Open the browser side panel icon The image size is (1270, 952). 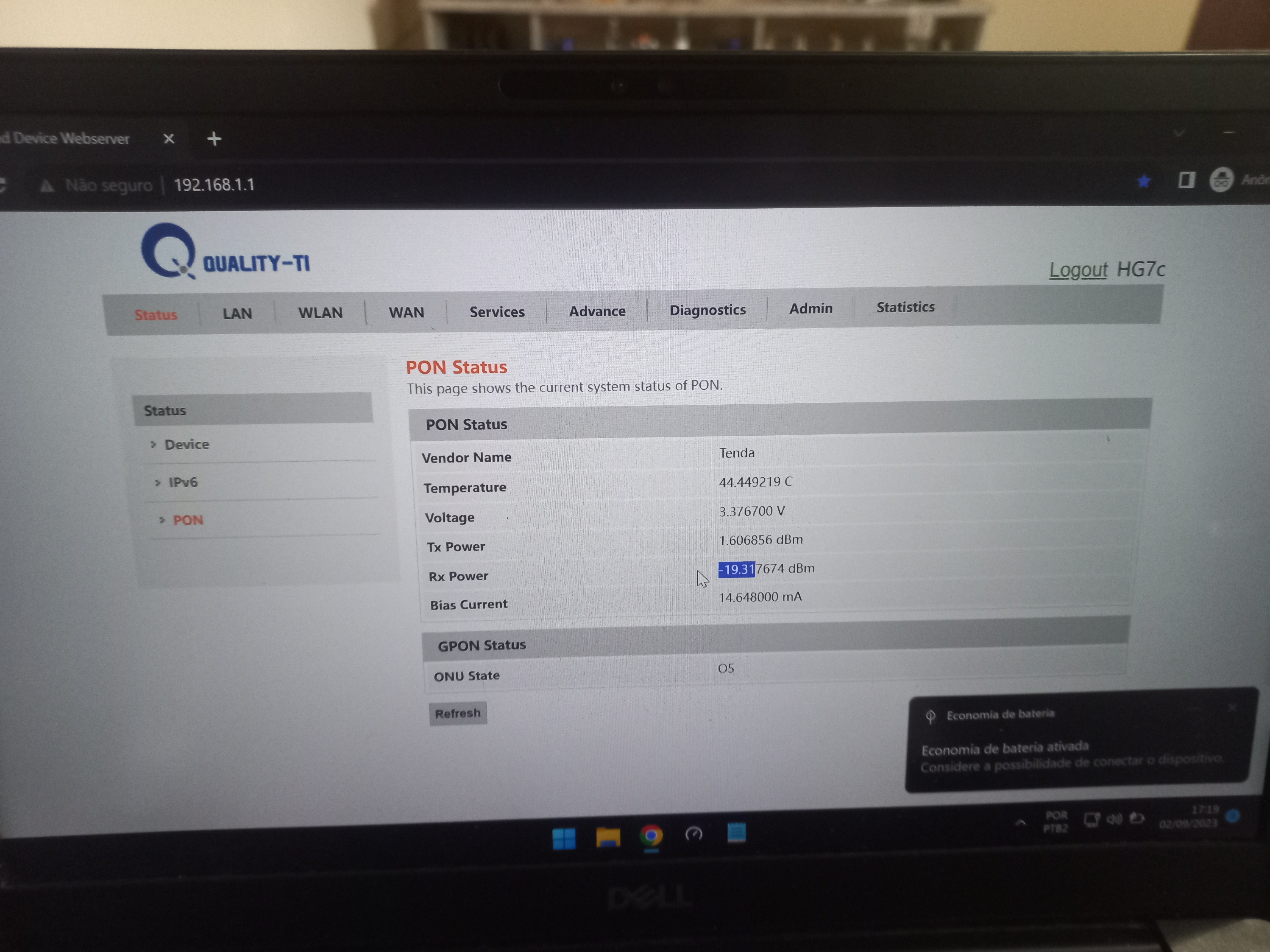pos(1186,180)
